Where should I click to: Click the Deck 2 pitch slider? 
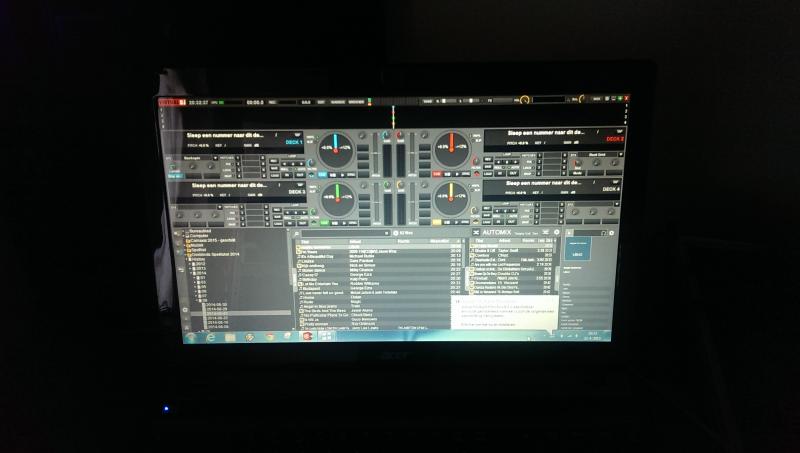point(412,153)
